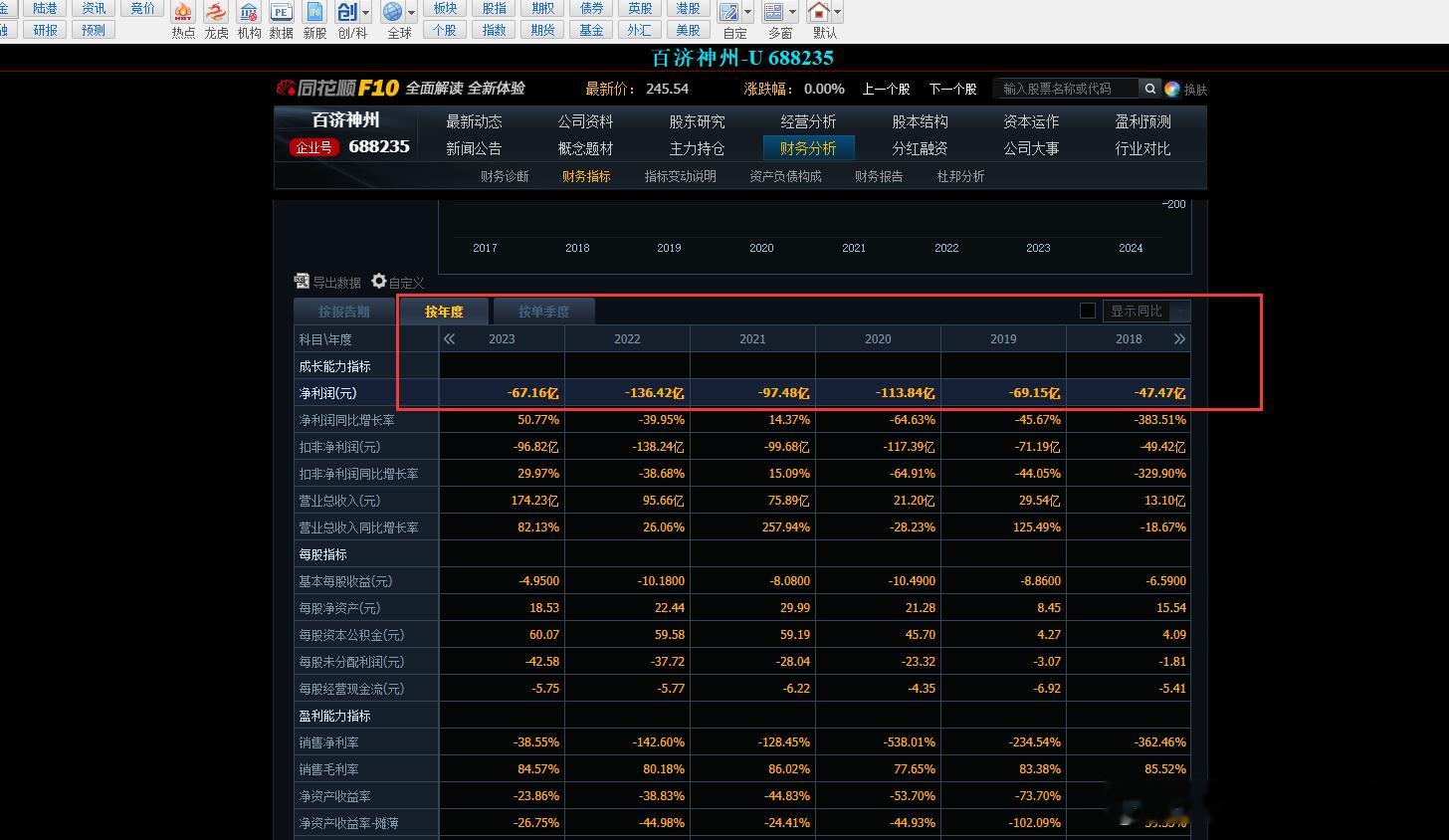The width and height of the screenshot is (1449, 840).
Task: Click the 研报 toolbar button
Action: coord(46,30)
